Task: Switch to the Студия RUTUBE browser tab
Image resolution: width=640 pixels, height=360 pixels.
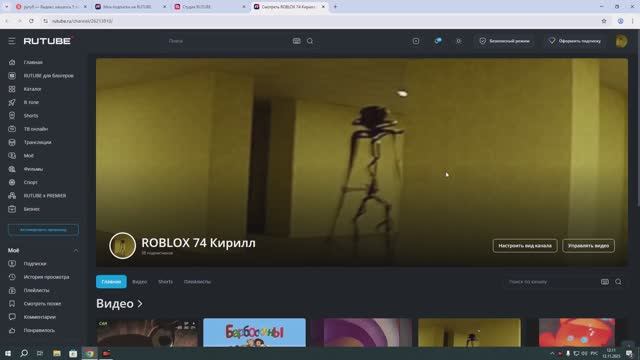Action: click(x=208, y=7)
